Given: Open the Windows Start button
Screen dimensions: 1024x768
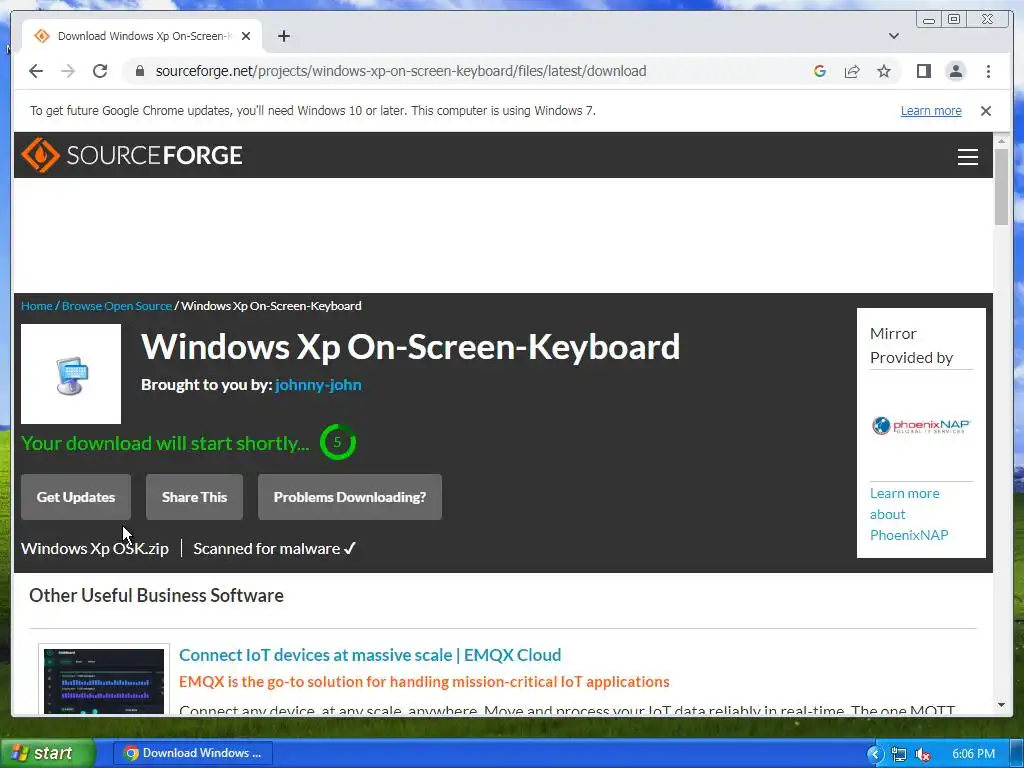Looking at the screenshot, I should [47, 753].
